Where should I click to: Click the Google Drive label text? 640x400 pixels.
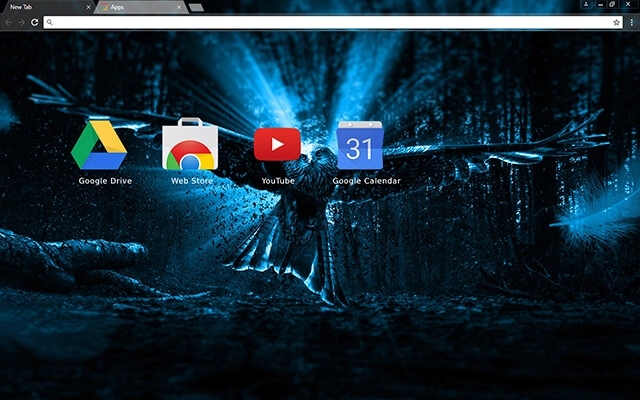105,181
